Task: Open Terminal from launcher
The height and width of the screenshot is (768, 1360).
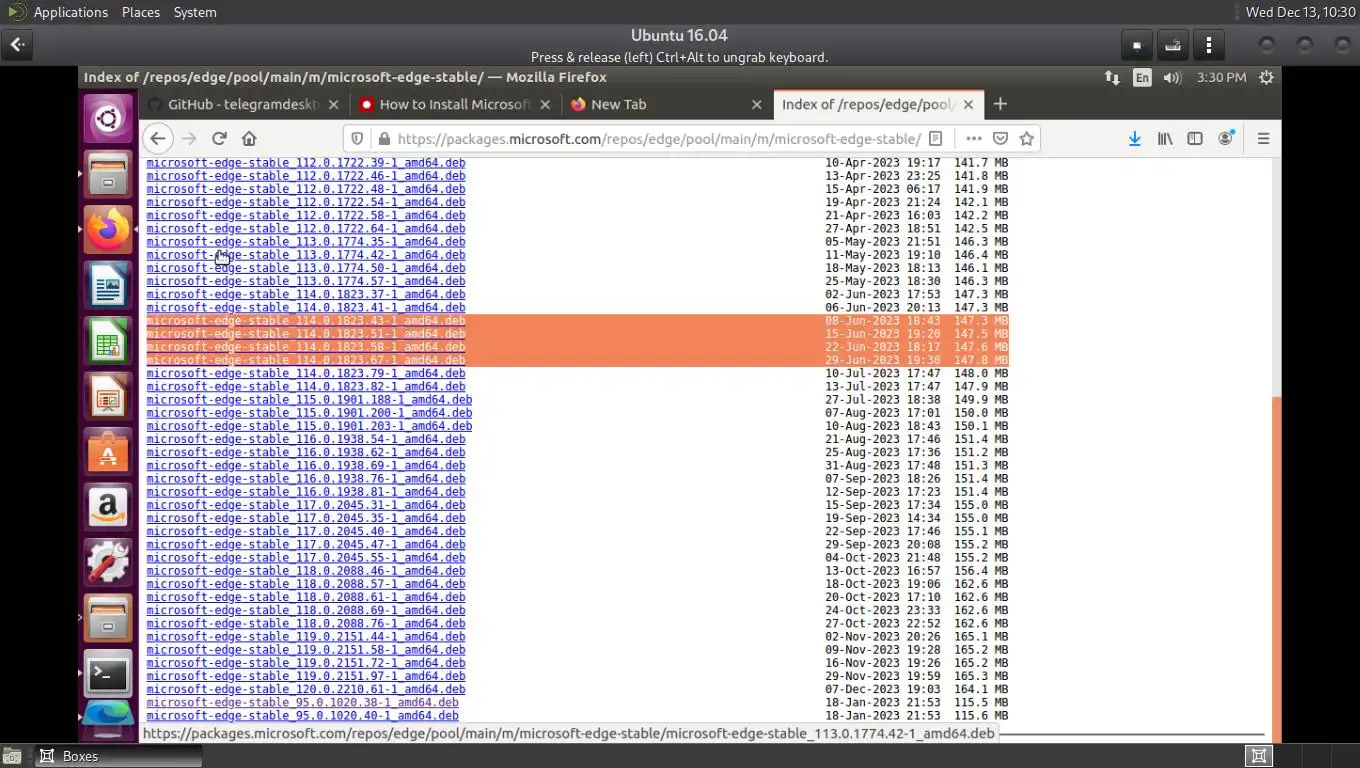Action: pos(108,674)
